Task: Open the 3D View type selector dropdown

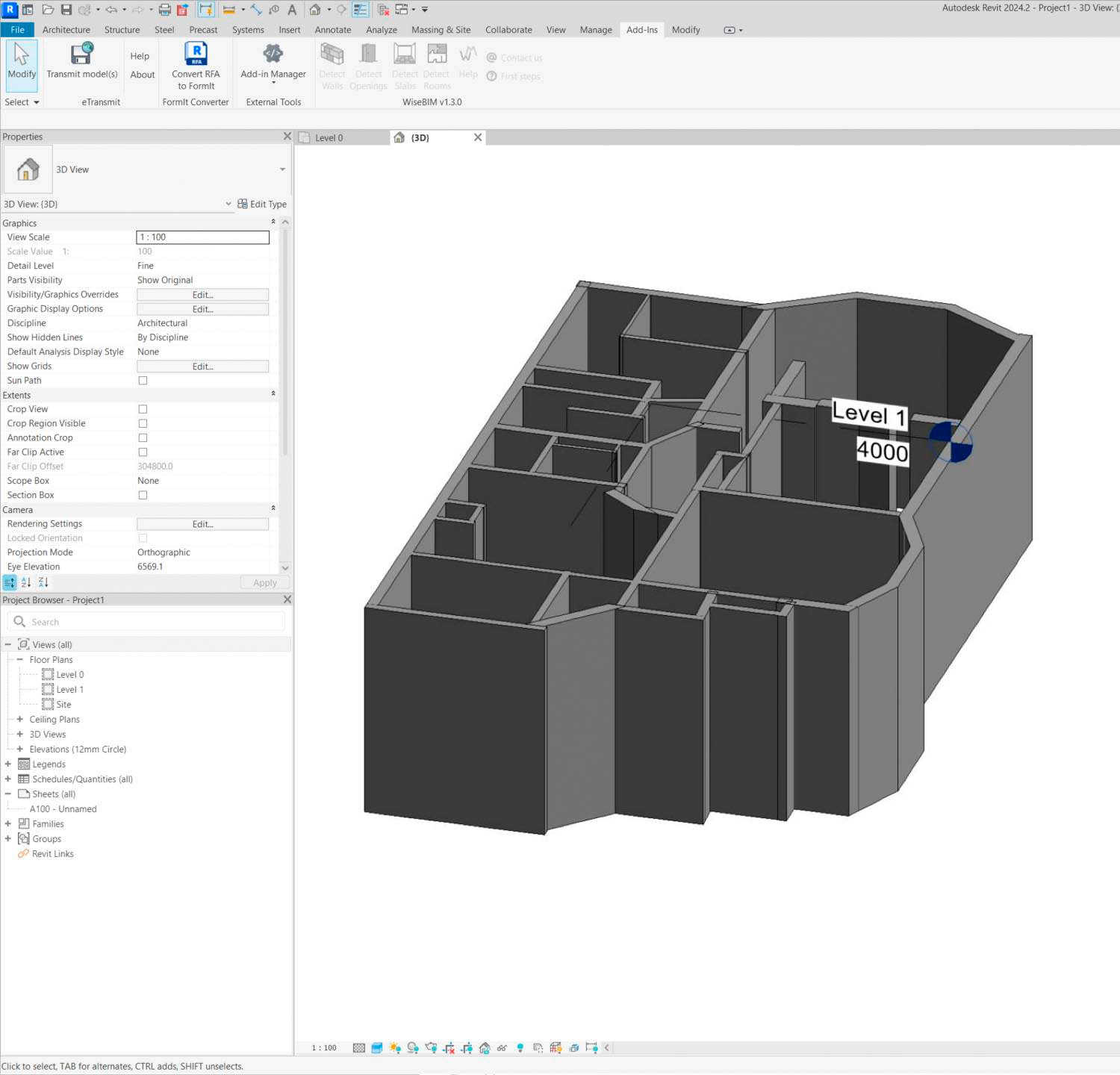Action: 282,169
